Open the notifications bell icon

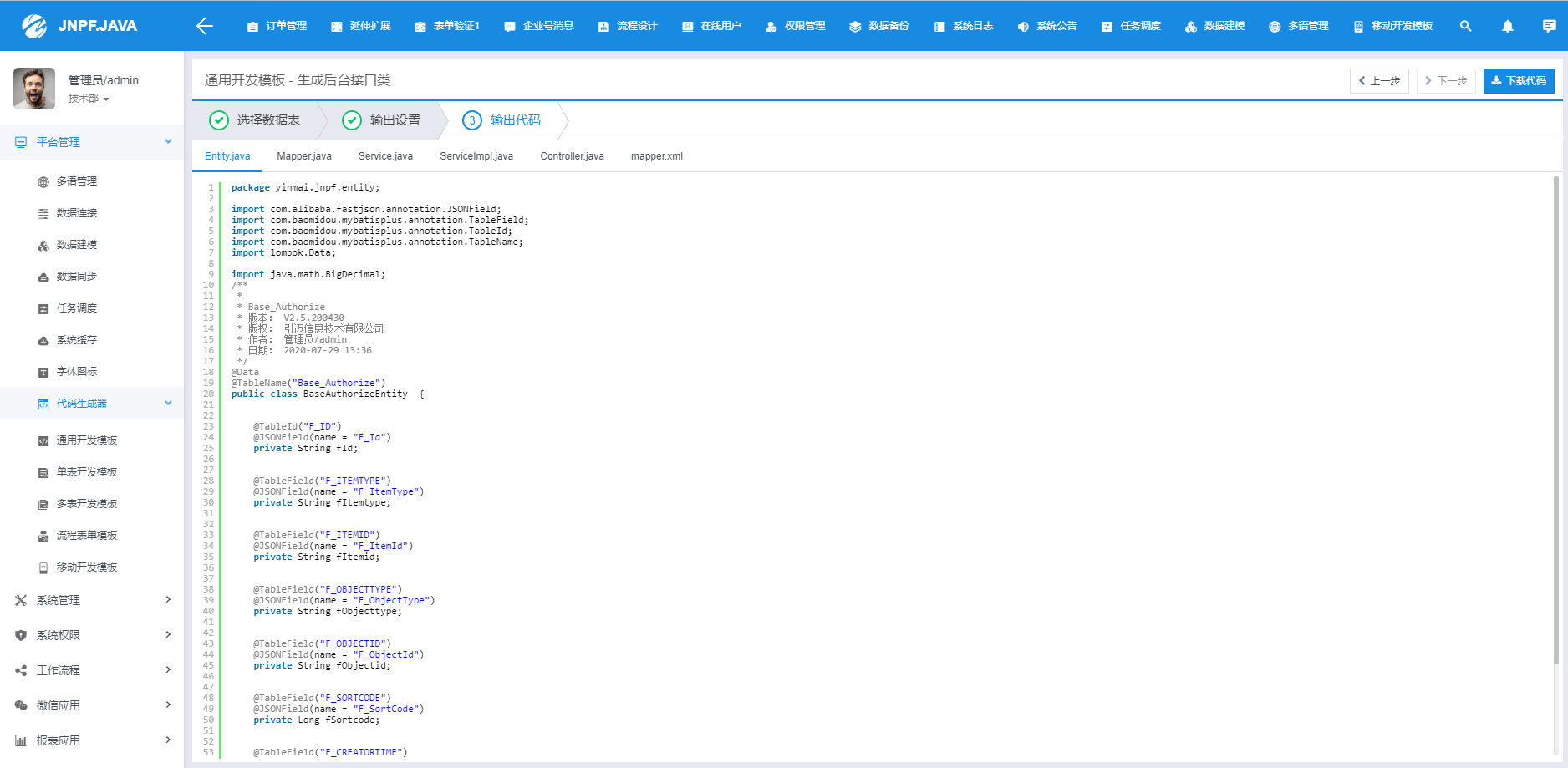(1507, 25)
